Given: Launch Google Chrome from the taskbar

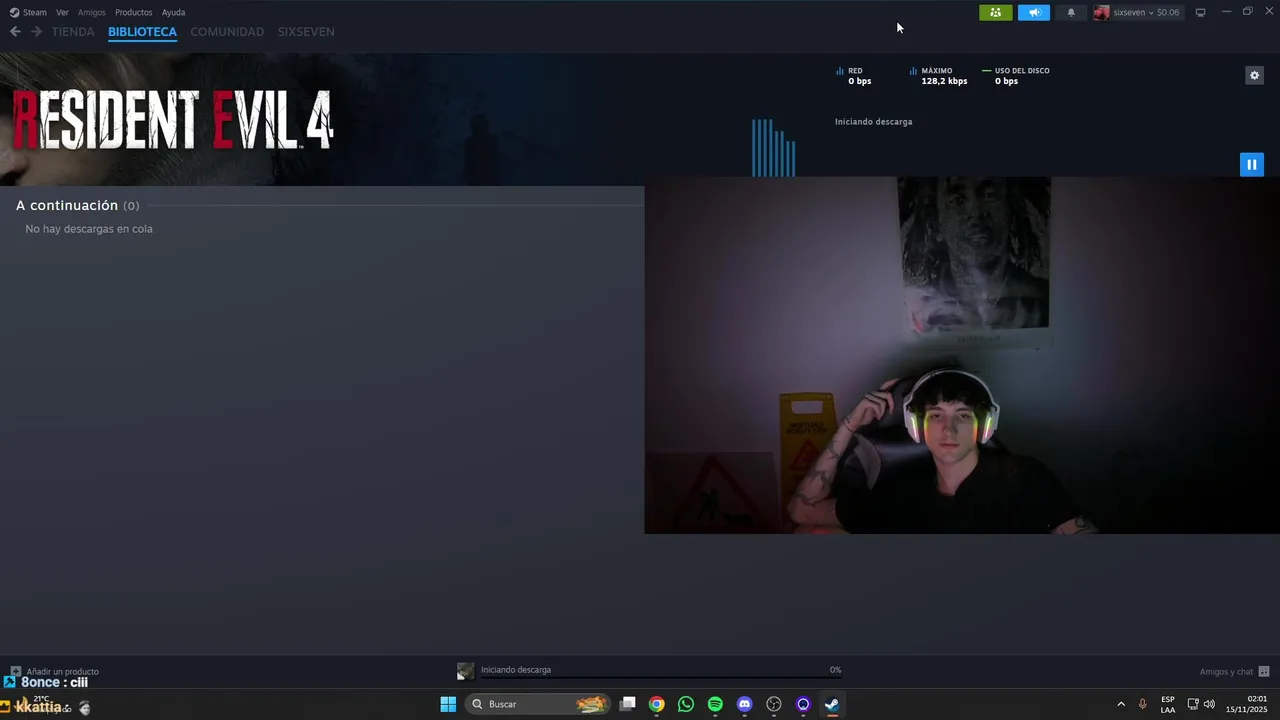Looking at the screenshot, I should (656, 704).
